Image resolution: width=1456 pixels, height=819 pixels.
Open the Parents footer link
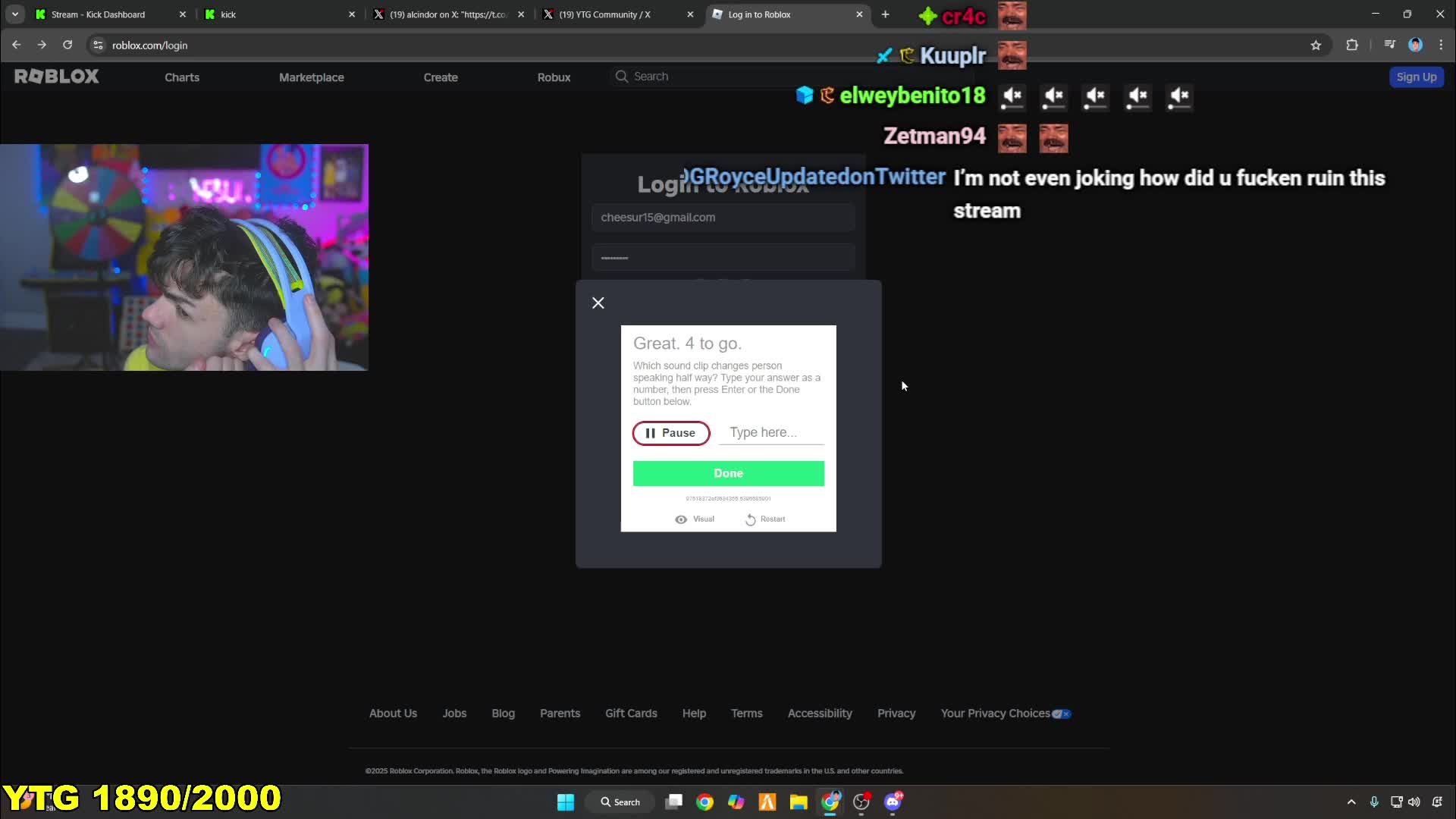[560, 714]
